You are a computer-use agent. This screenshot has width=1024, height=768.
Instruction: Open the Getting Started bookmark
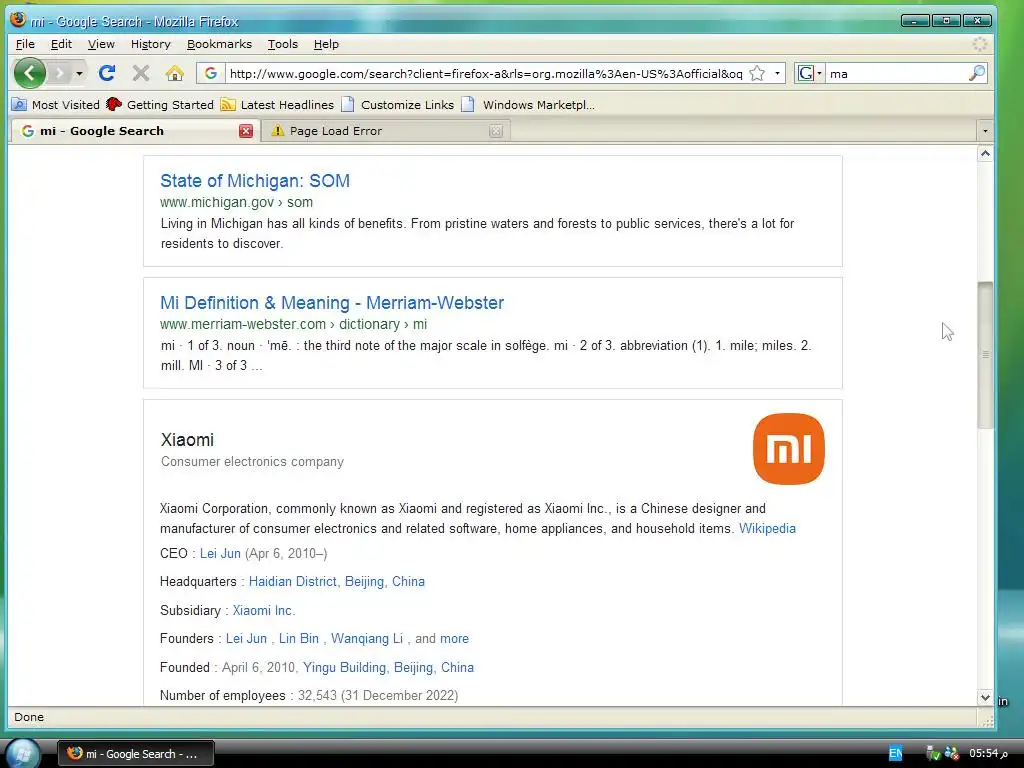point(160,104)
